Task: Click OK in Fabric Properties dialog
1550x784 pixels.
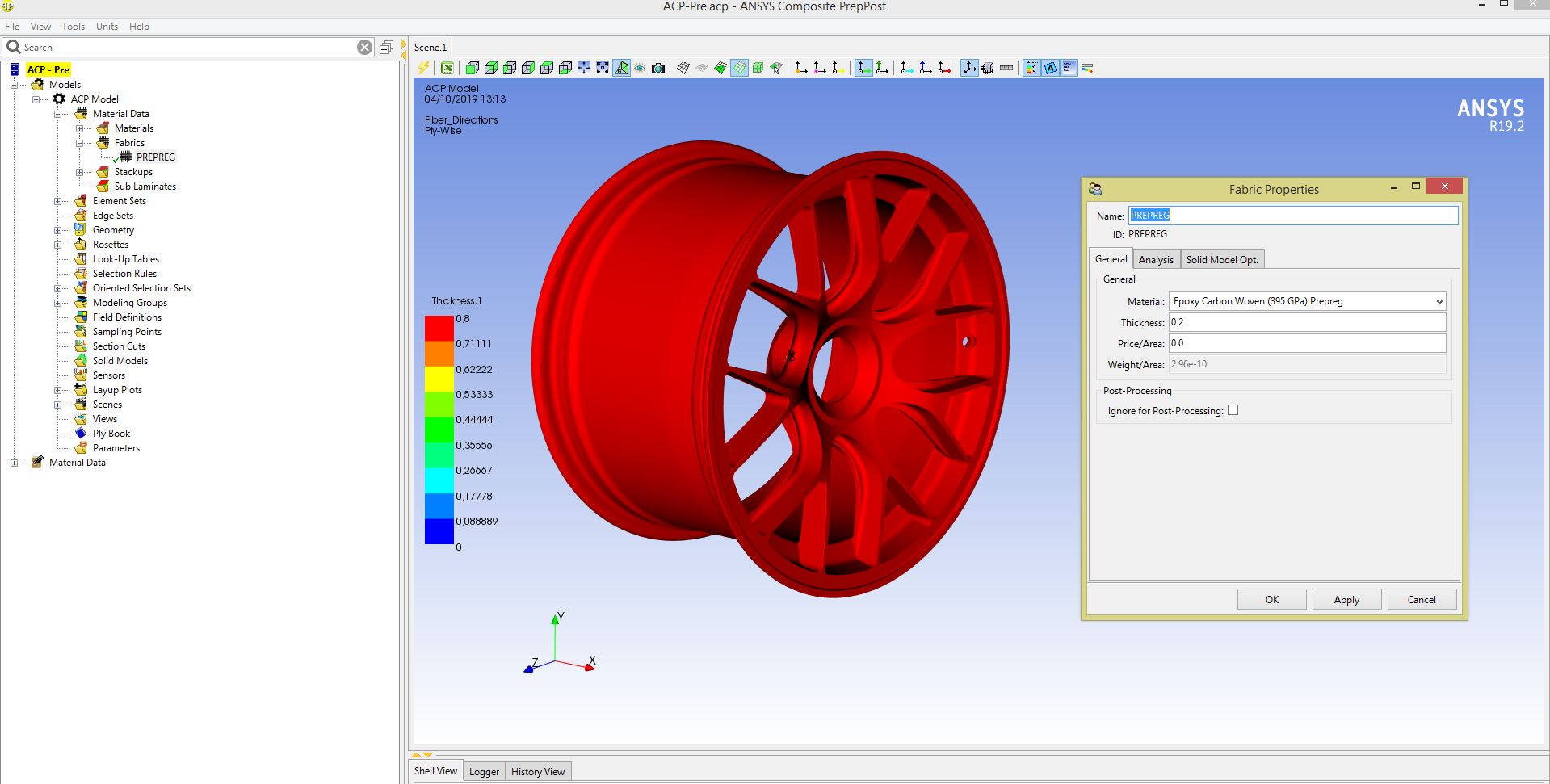Action: (x=1271, y=599)
